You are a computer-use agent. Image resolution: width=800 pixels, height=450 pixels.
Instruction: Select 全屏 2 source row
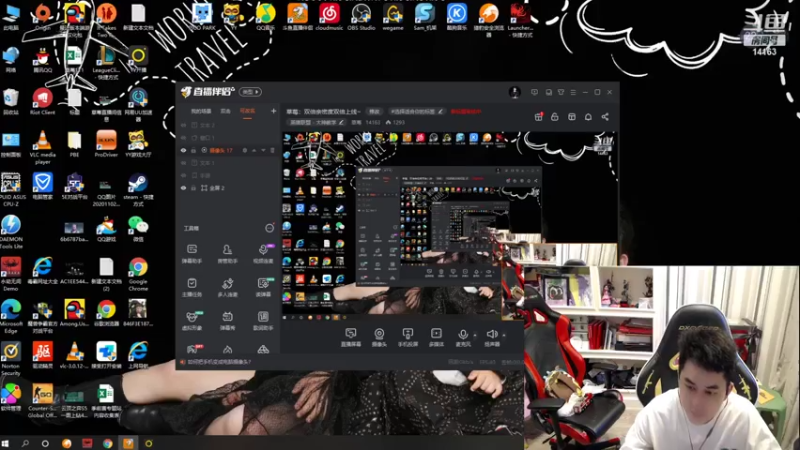point(228,188)
